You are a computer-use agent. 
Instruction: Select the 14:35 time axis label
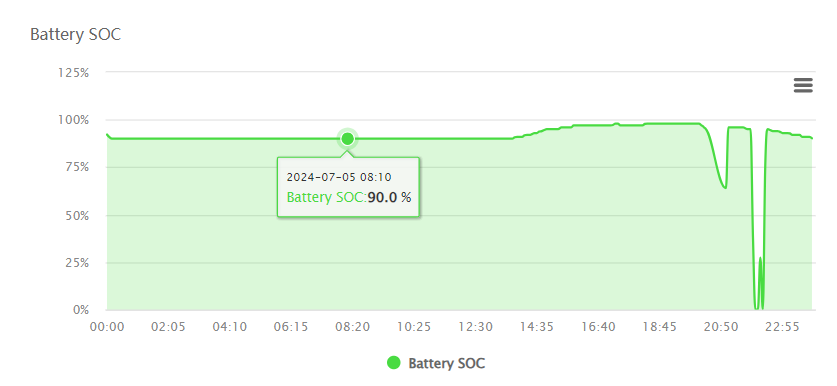[x=537, y=327]
